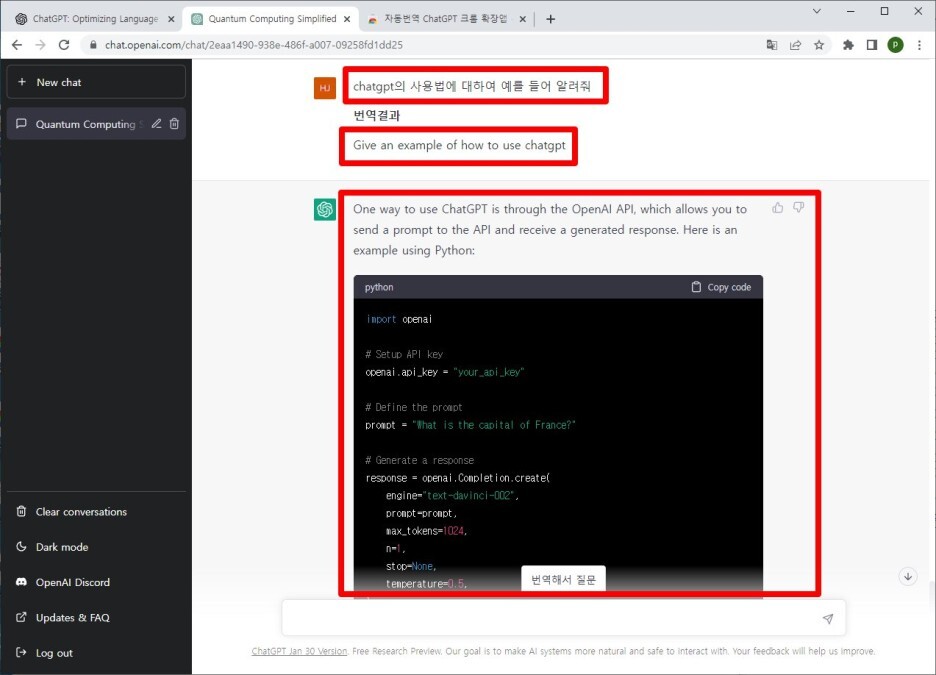This screenshot has width=936, height=675.
Task: Click the max_tokens=1024 code line
Action: 426,531
